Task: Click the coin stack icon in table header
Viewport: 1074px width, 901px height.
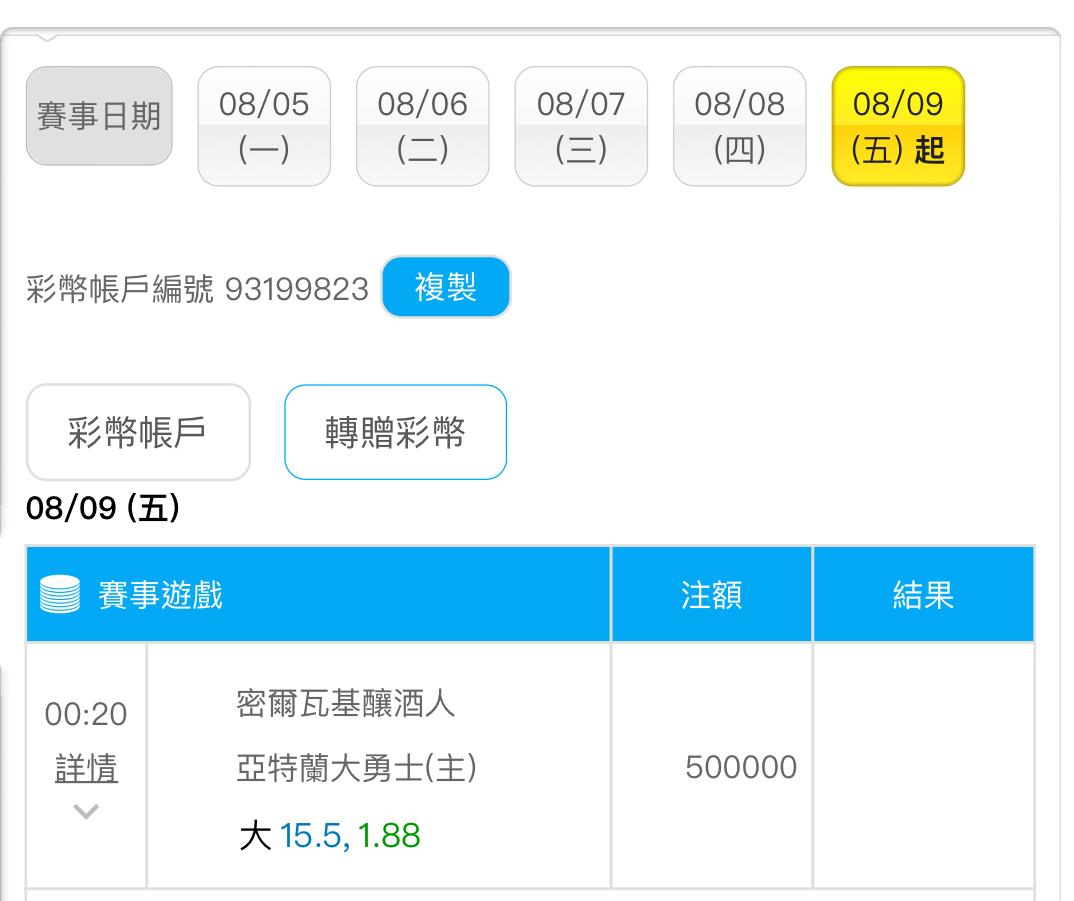Action: pos(60,594)
